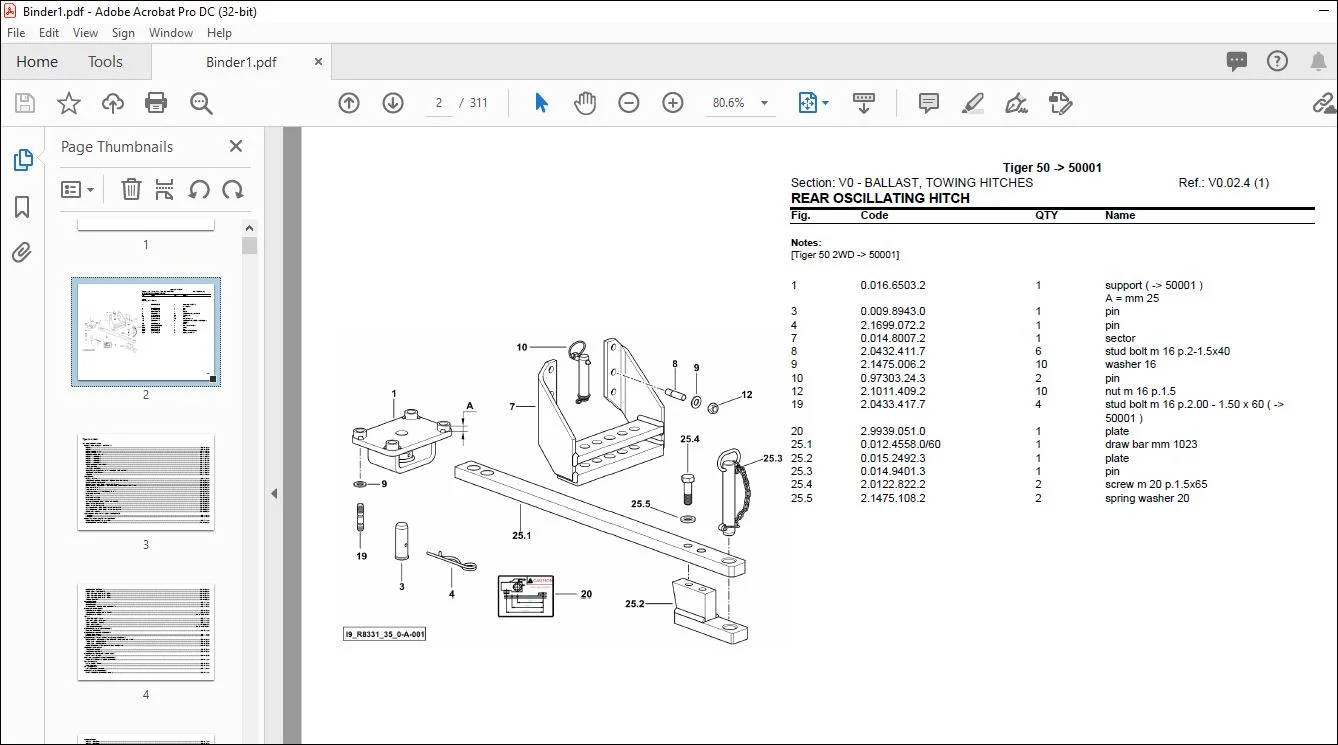Click the scrolling mode keyboard icon
This screenshot has width=1338, height=745.
tap(864, 103)
